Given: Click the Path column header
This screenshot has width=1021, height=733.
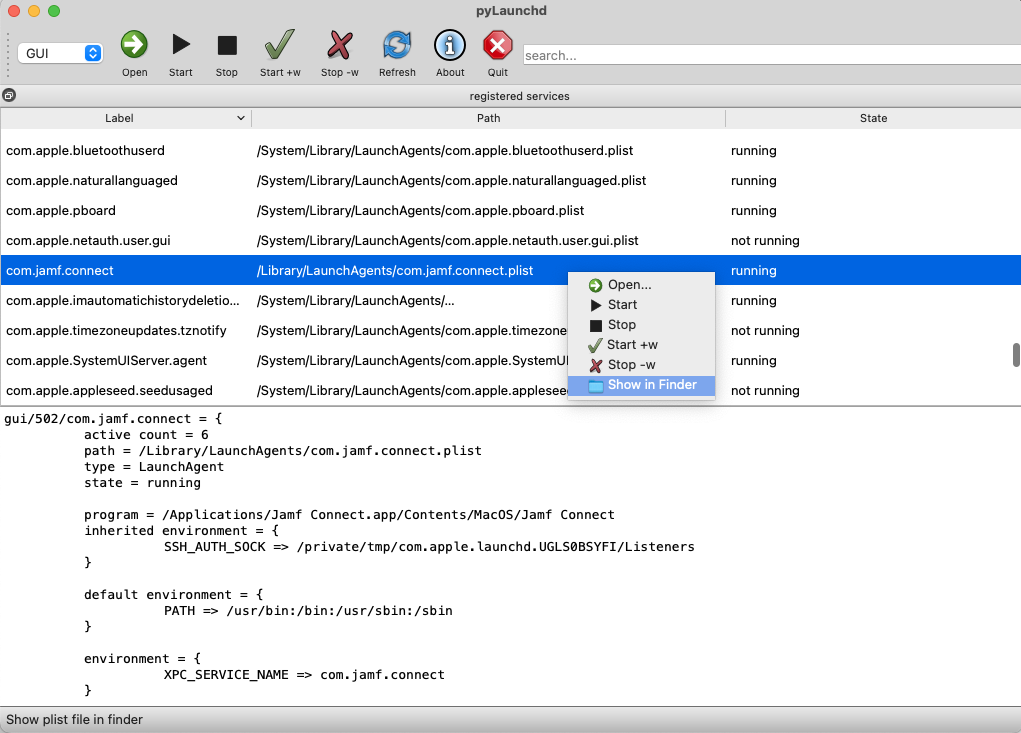Looking at the screenshot, I should [488, 118].
